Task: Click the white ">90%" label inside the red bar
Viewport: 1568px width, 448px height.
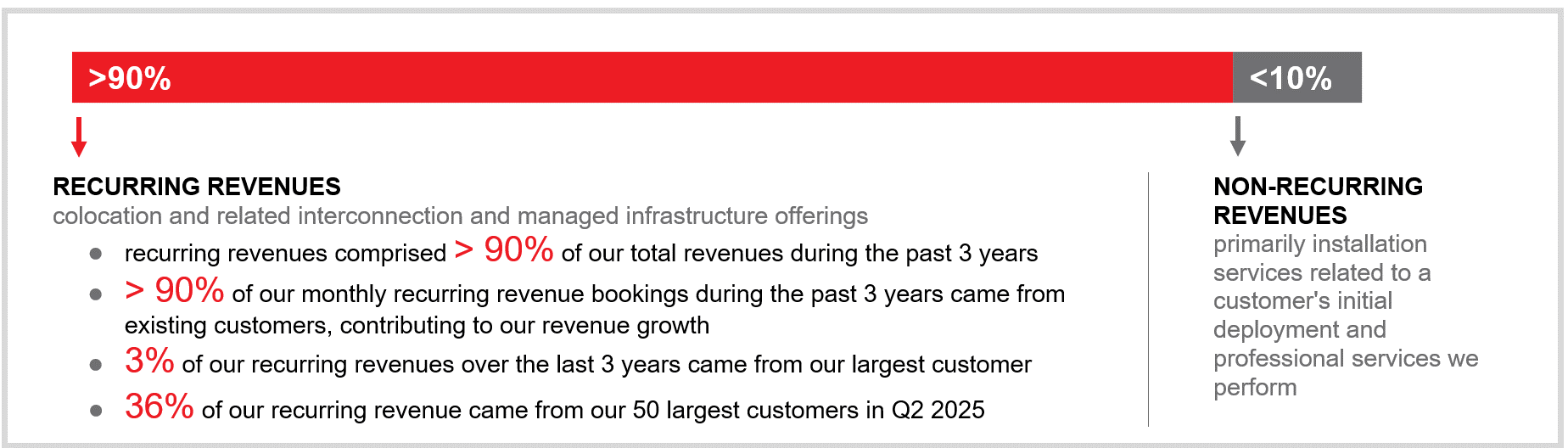Action: tap(130, 78)
